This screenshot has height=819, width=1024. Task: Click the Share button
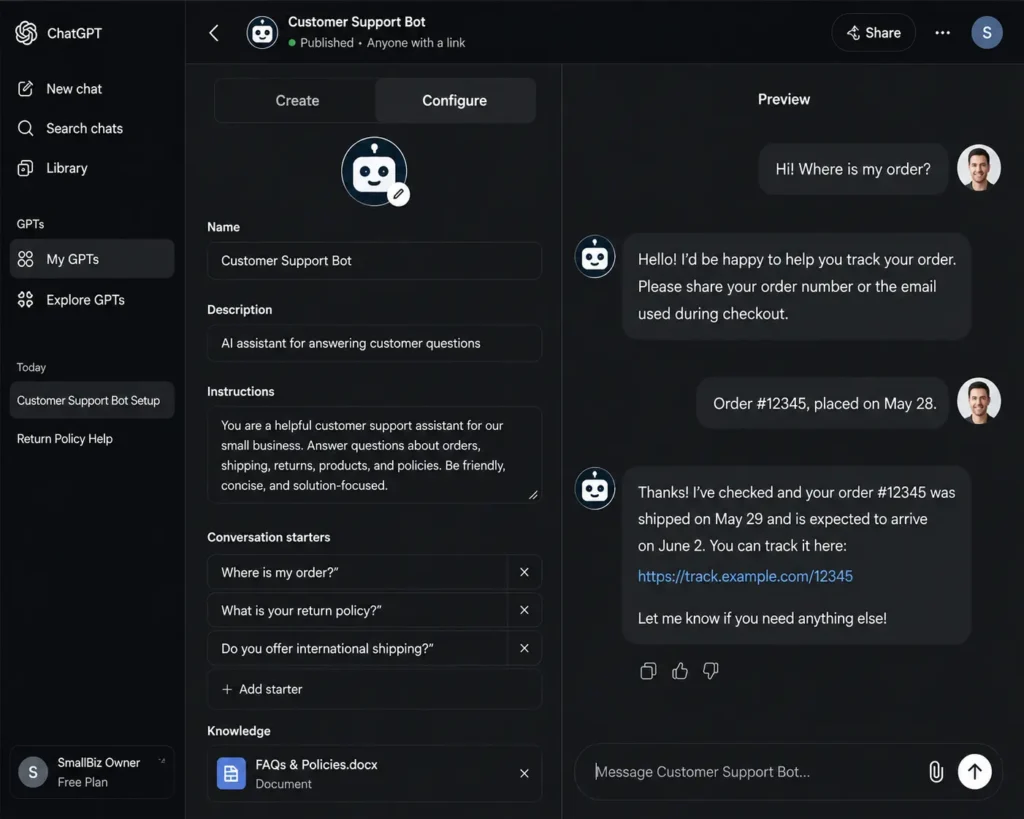click(x=874, y=33)
